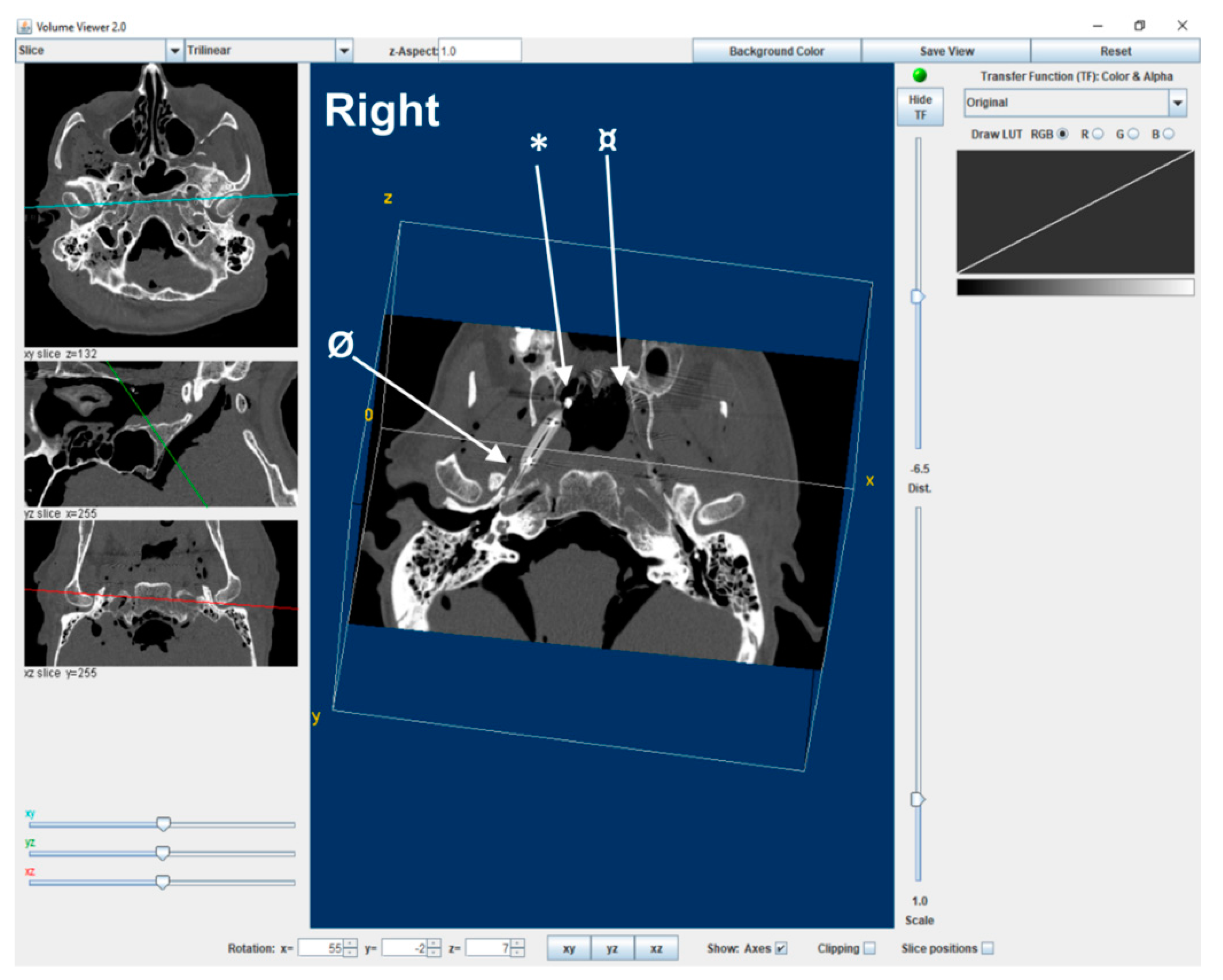
Task: Minimize the Volume Viewer window
Action: tap(1098, 25)
